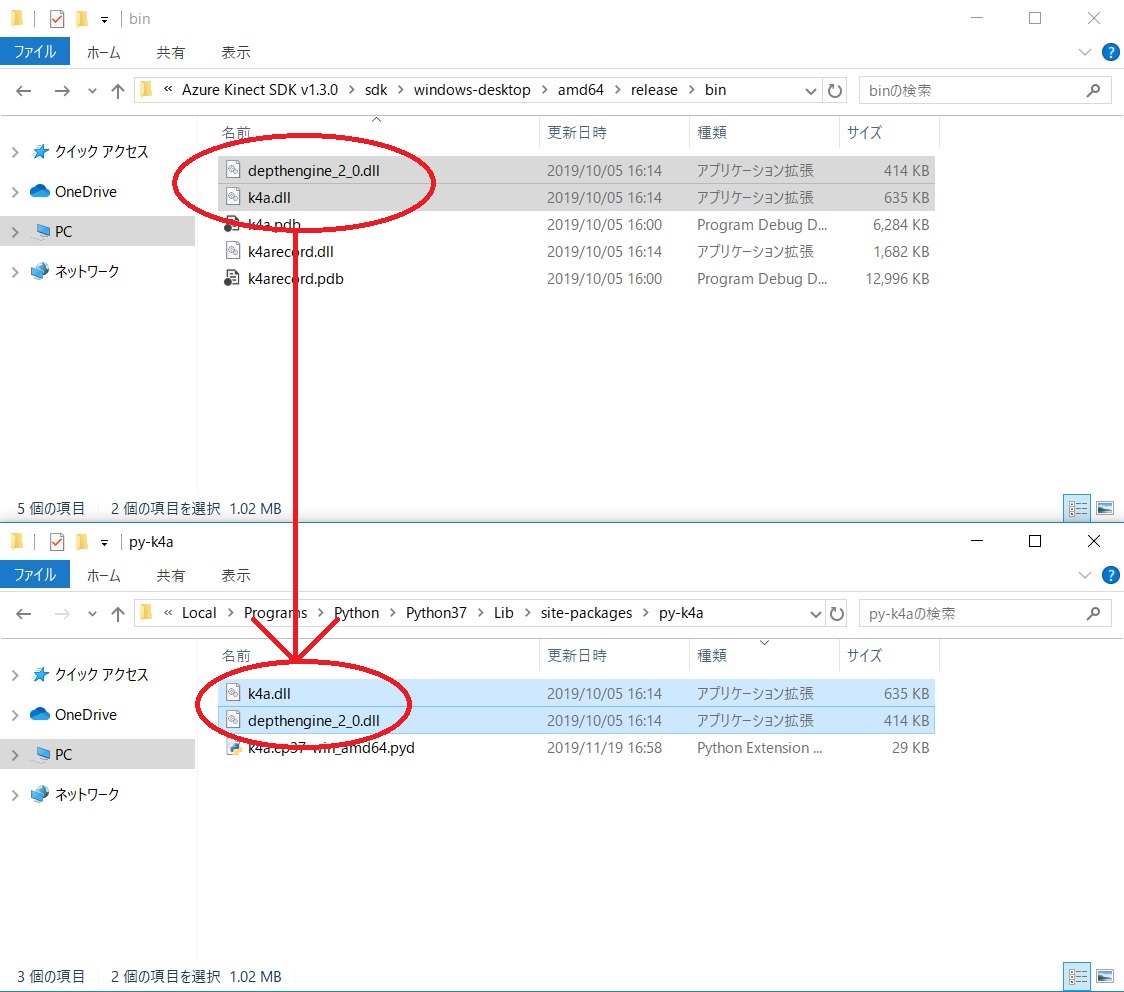Viewport: 1124px width, 992px height.
Task: Go up one level in py-k4a window
Action: pyautogui.click(x=118, y=614)
